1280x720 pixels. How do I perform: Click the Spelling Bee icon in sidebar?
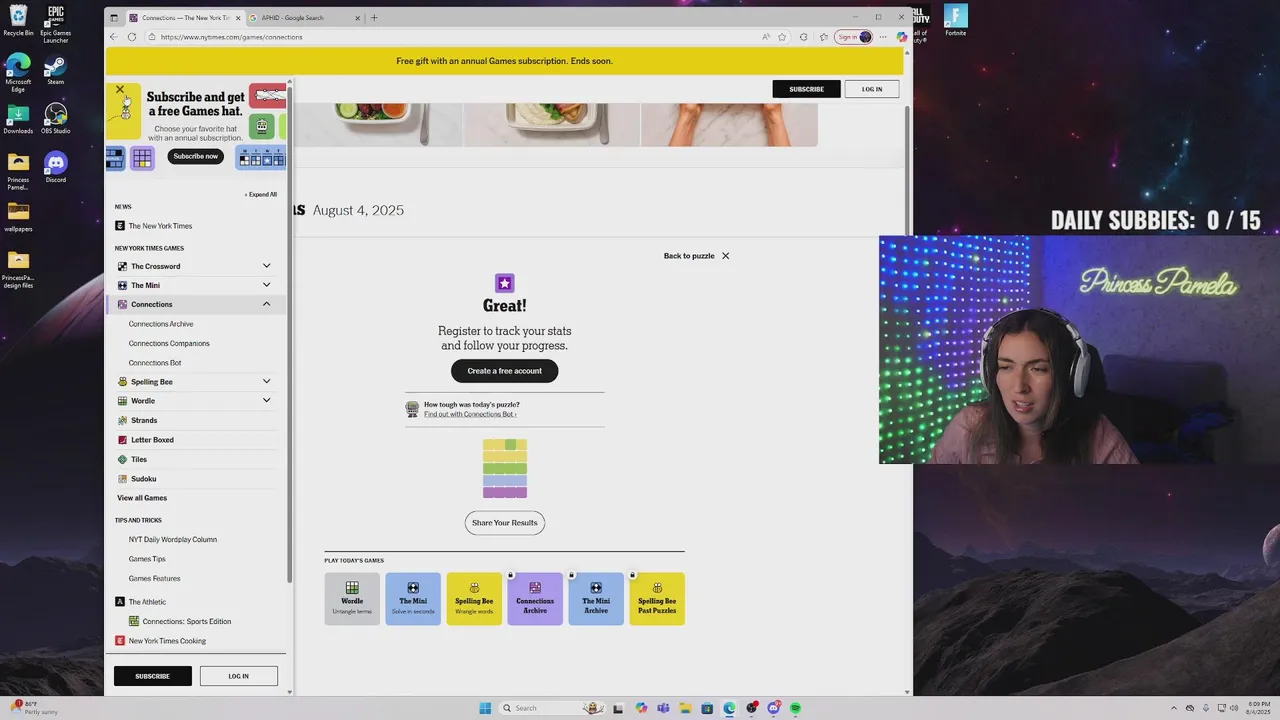tap(122, 382)
